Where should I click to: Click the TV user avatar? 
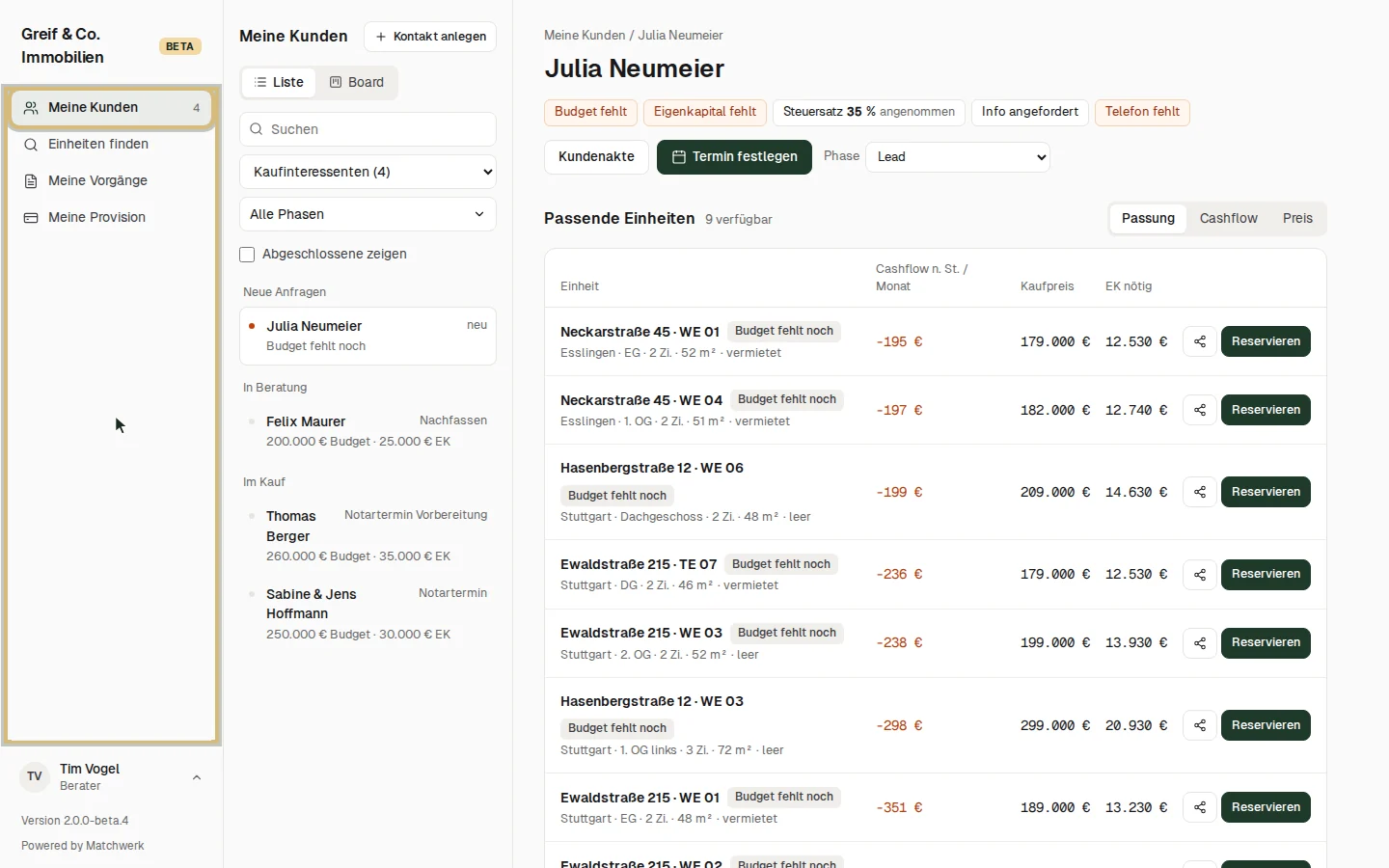[35, 777]
